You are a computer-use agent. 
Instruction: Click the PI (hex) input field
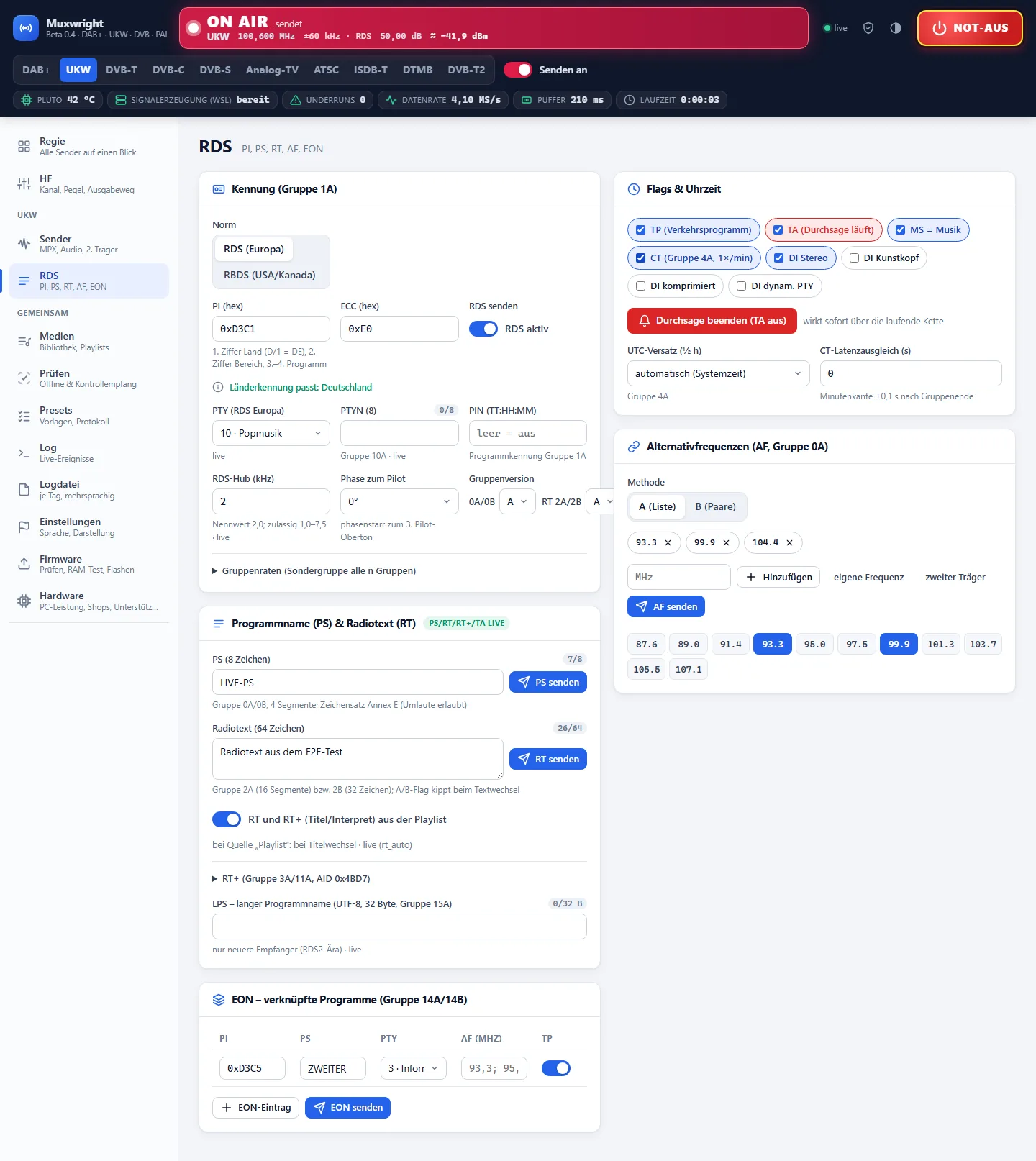pyautogui.click(x=271, y=329)
